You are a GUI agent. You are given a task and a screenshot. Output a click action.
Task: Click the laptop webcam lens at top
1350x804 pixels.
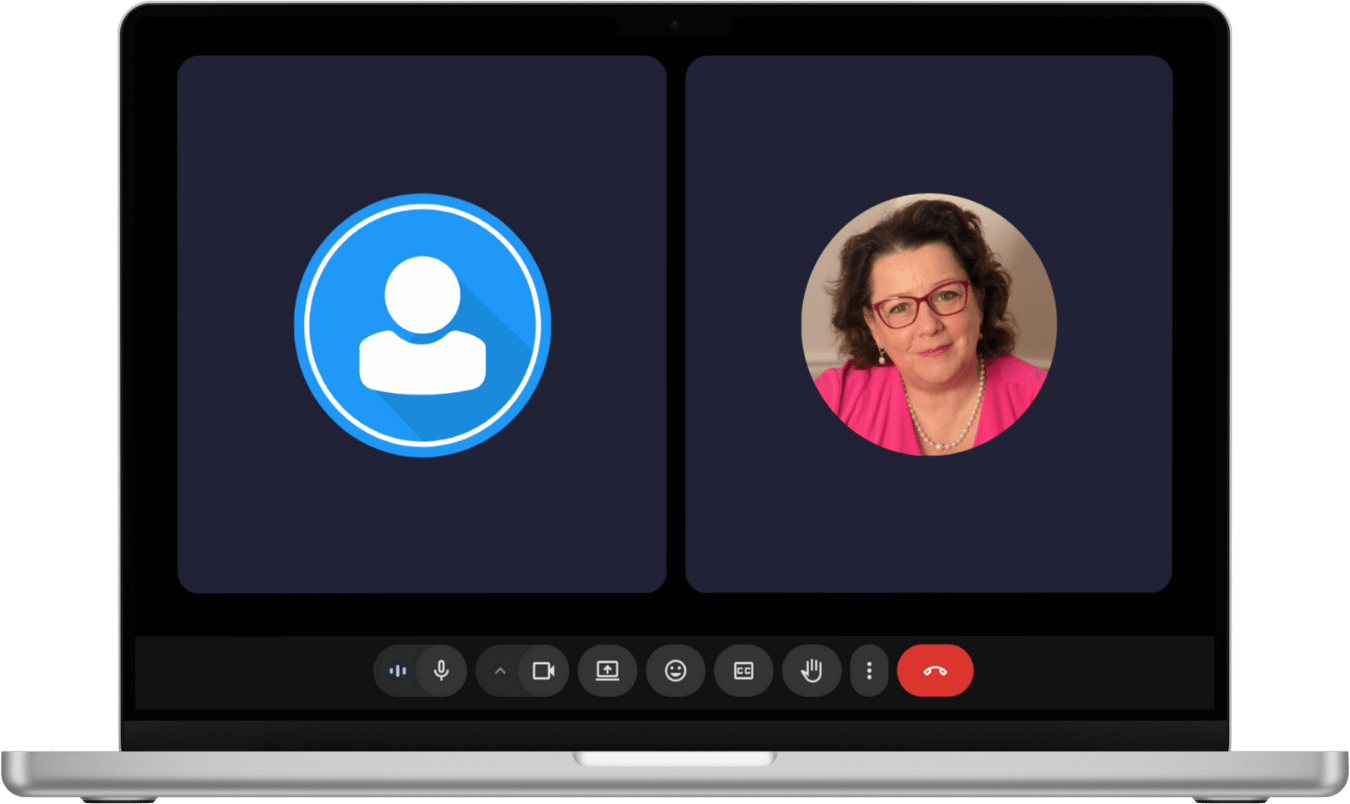tap(675, 24)
